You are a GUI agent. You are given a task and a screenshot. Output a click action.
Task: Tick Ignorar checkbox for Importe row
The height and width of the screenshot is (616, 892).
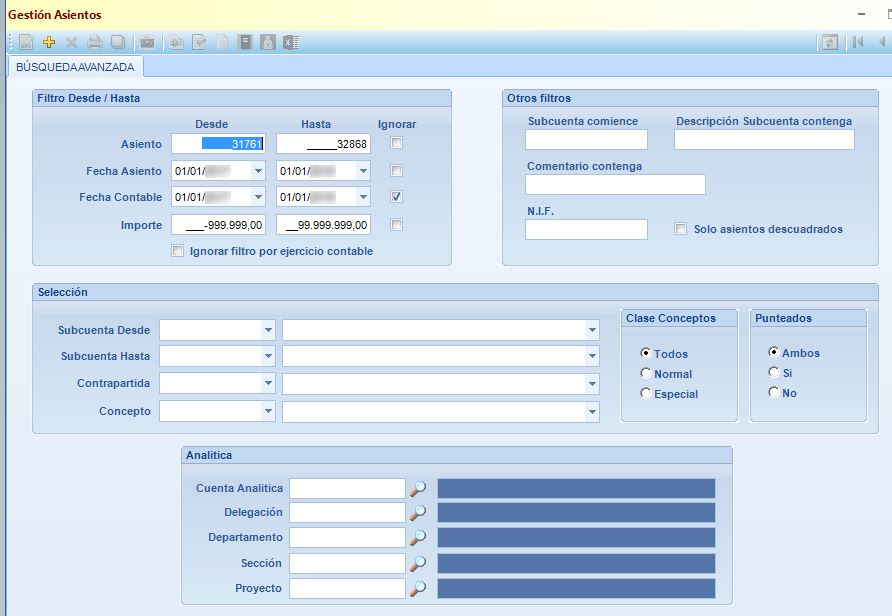pos(397,224)
